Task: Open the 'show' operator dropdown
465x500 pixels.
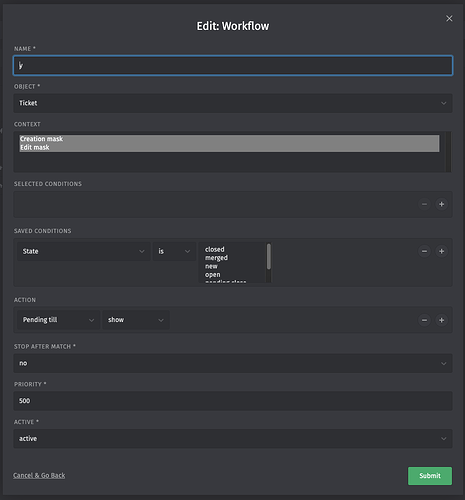Action: pos(136,320)
